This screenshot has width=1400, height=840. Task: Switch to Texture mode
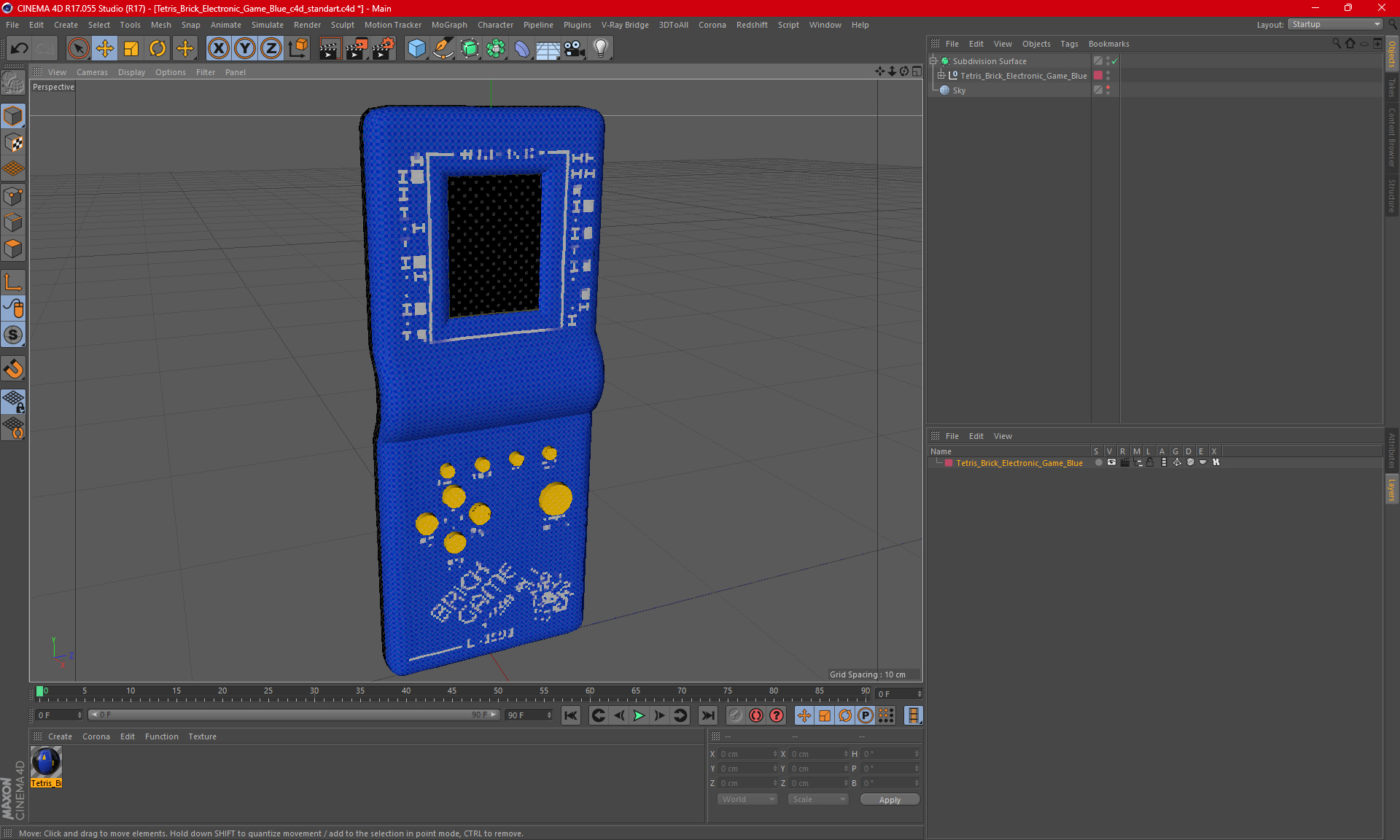[13, 143]
